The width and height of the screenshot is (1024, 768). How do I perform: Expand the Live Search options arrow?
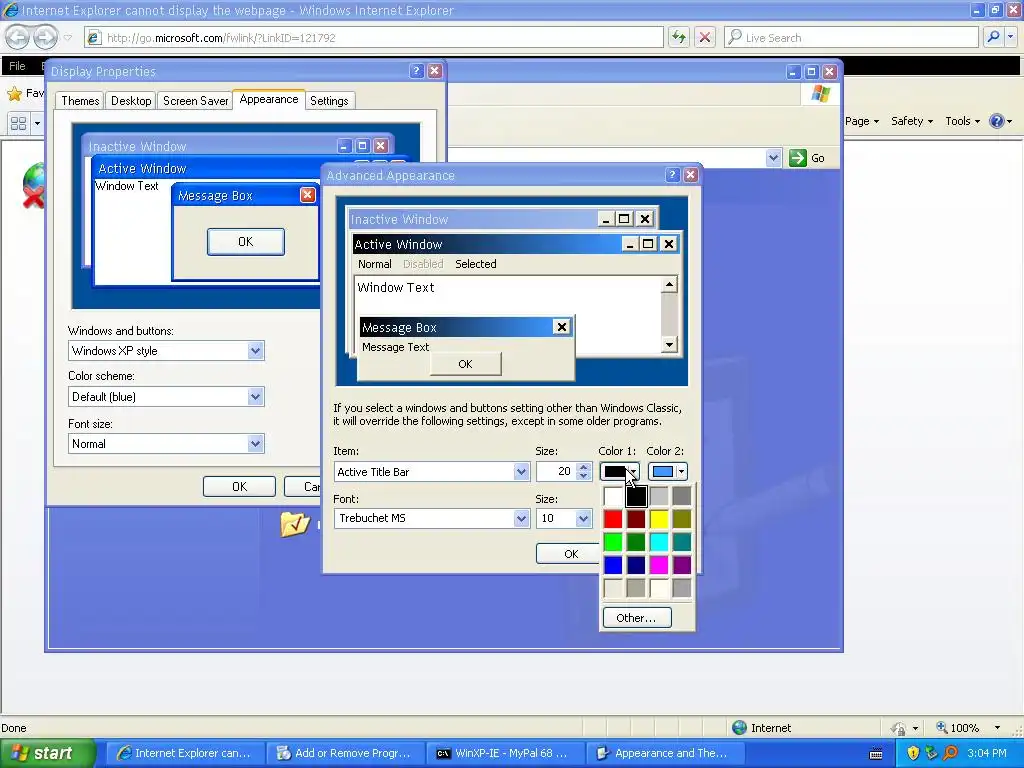pos(1011,37)
